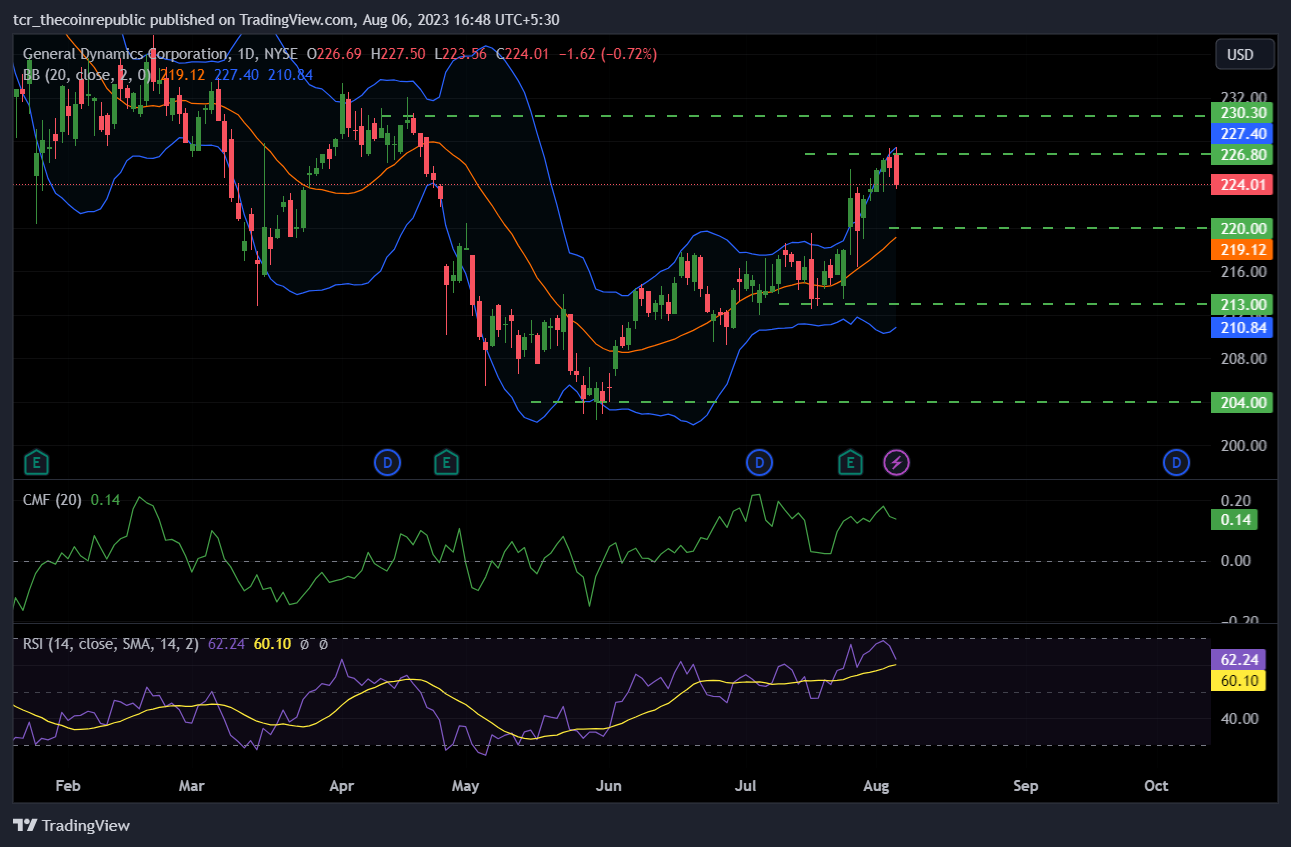
Task: Click the dividend D marker in mid-April
Action: 387,462
